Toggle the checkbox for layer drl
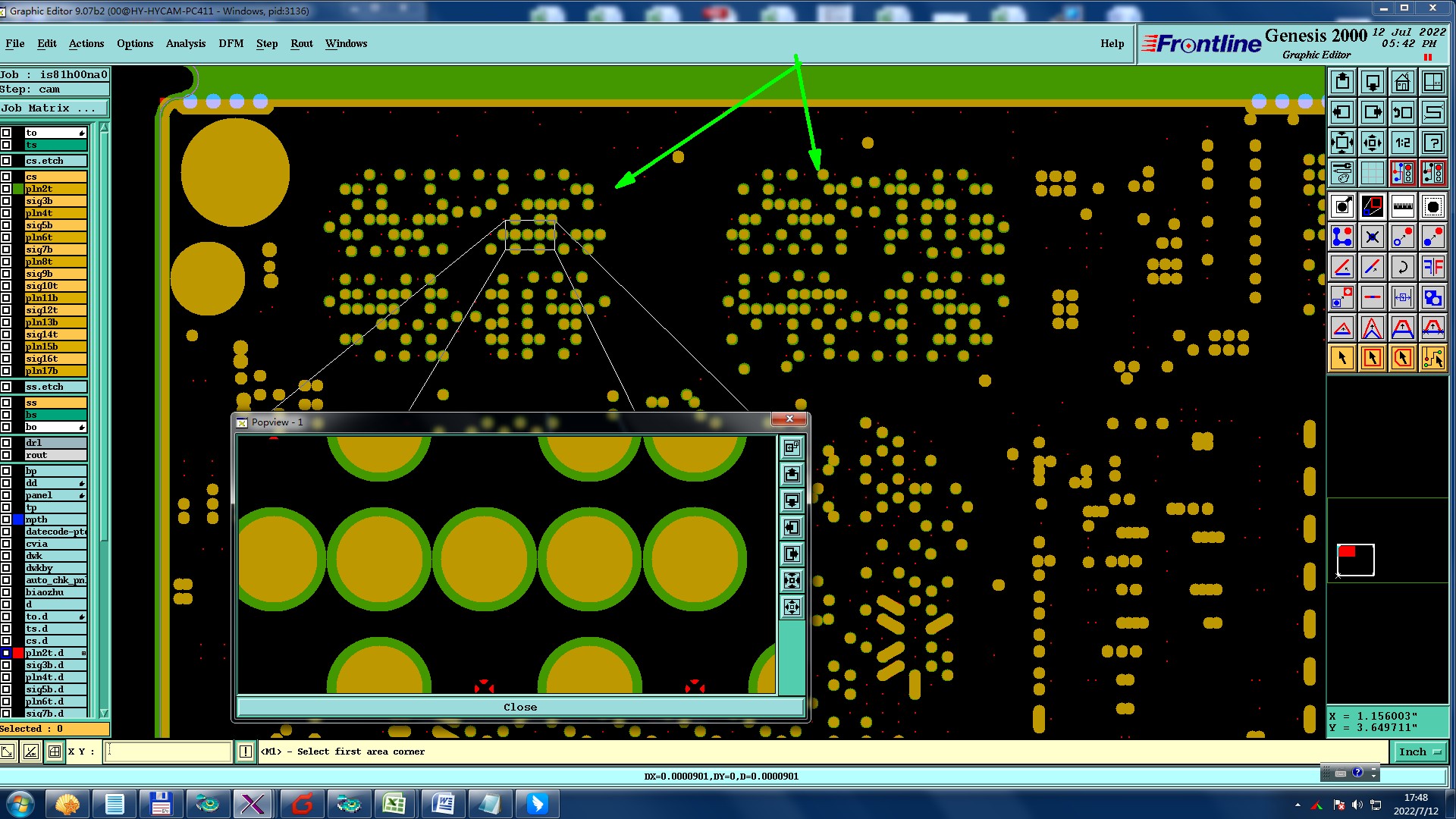 [6, 443]
